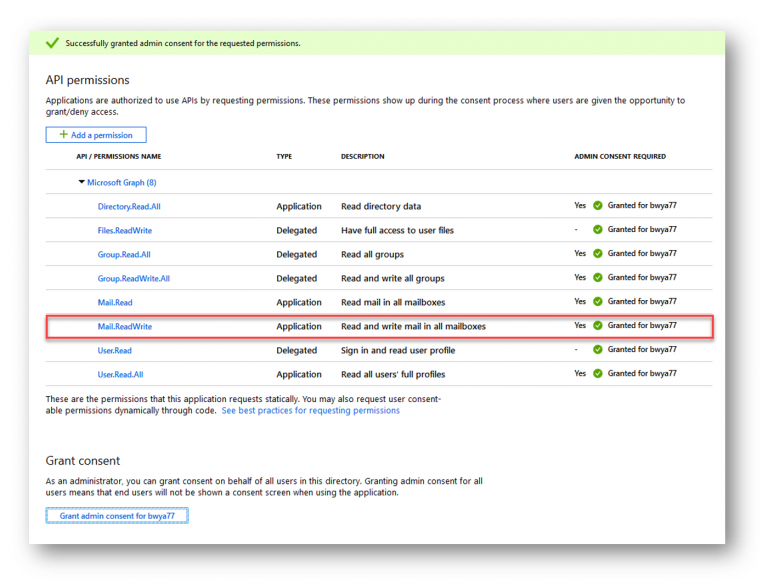Click 'Read directory data' description
The height and width of the screenshot is (583, 768).
pyautogui.click(x=381, y=206)
